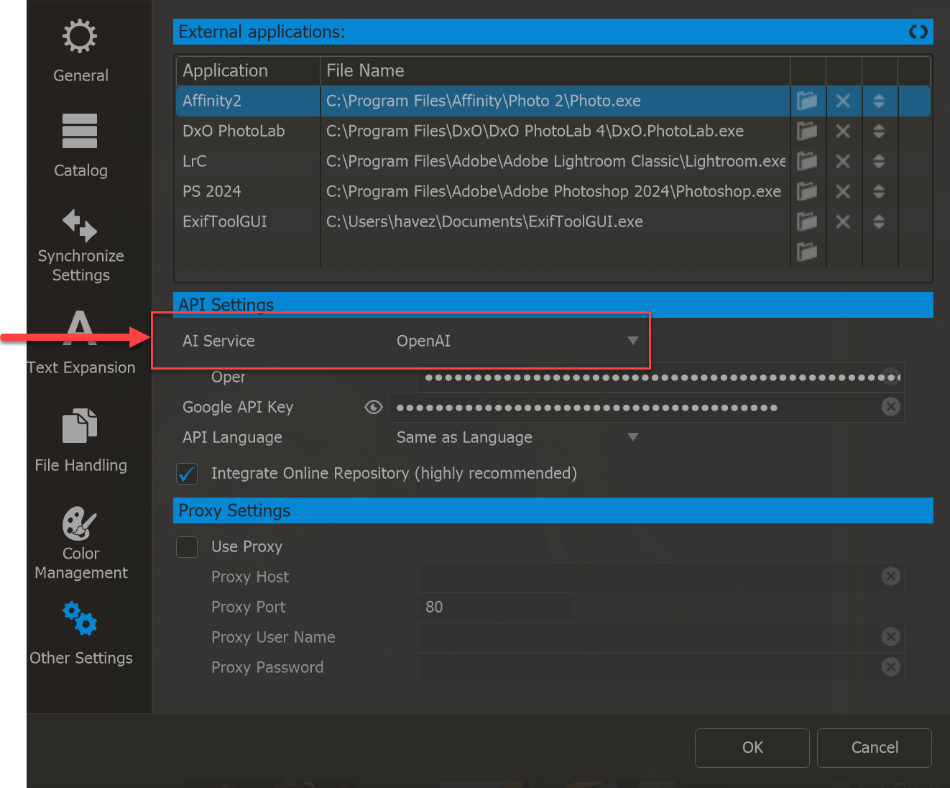The height and width of the screenshot is (788, 950).
Task: Clear the Proxy User Name field
Action: point(891,637)
